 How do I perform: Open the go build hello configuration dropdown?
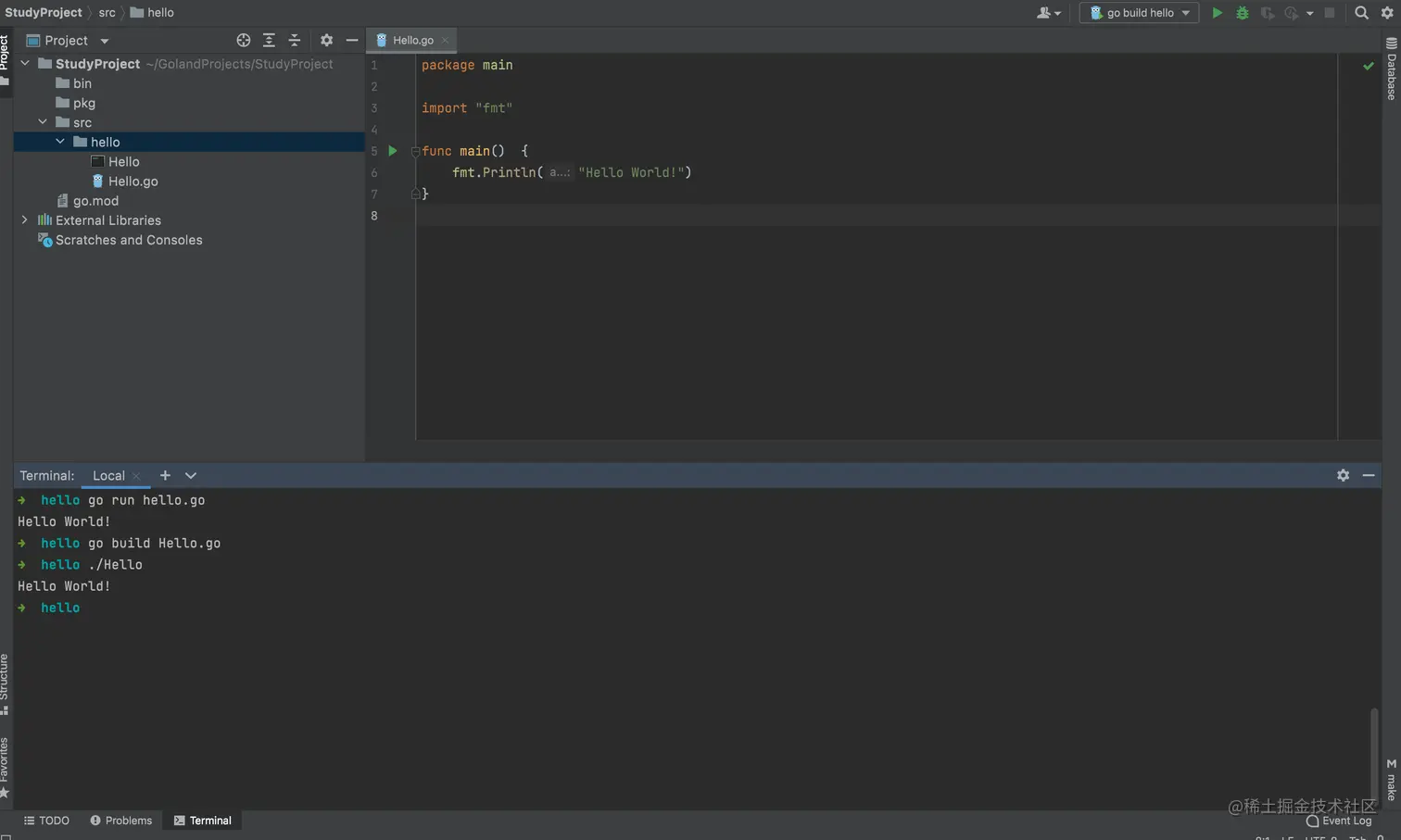pos(1140,13)
